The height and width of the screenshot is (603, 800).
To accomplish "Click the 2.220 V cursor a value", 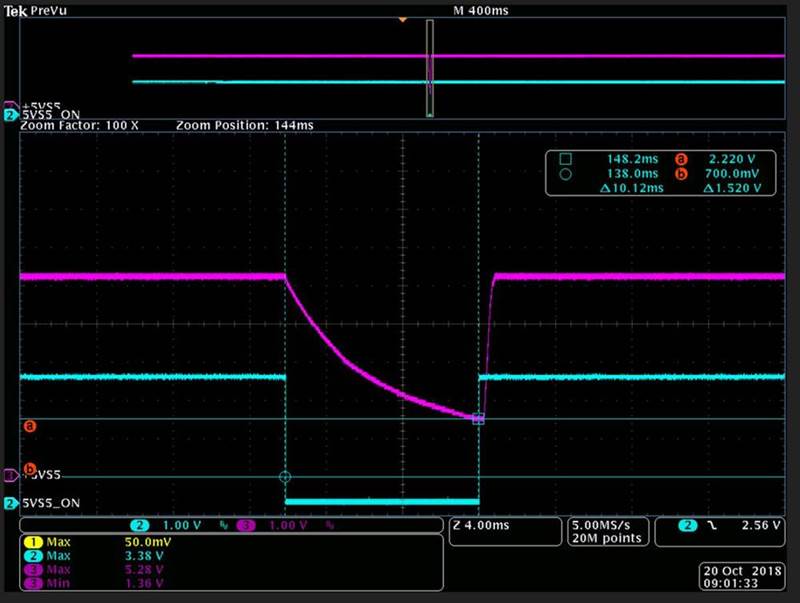I will [732, 159].
